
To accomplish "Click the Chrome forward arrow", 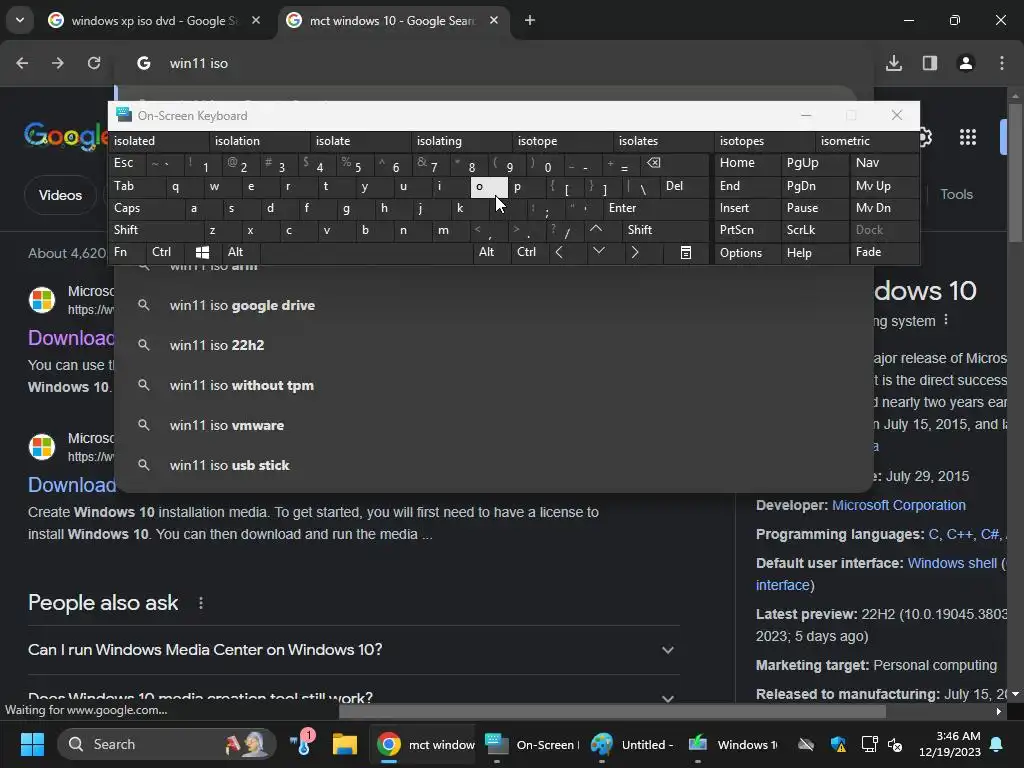I will [57, 63].
